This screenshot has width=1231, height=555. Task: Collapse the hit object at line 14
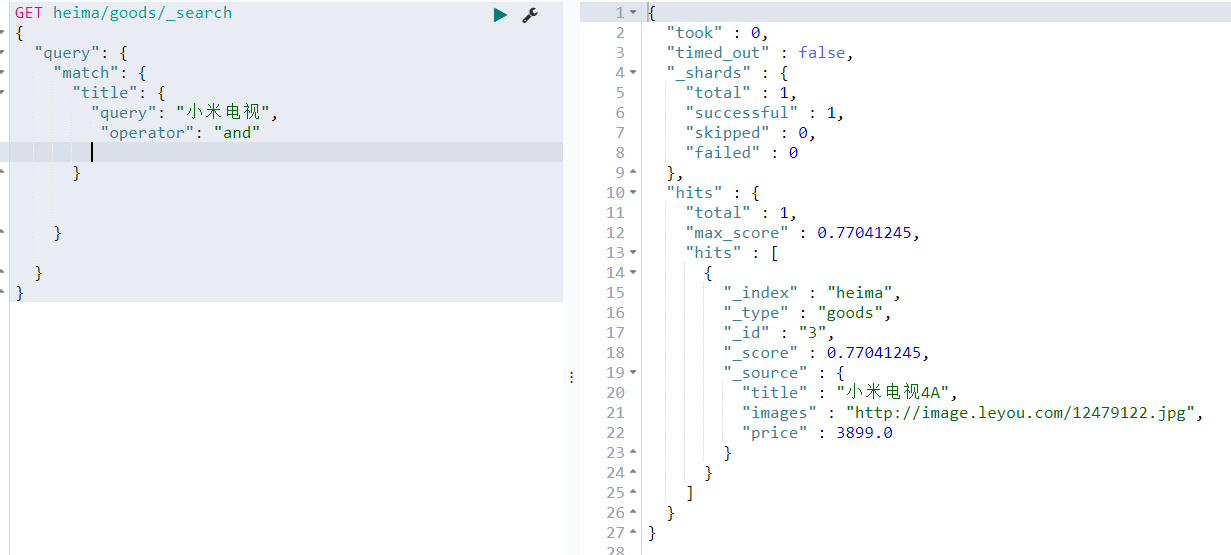(x=633, y=273)
